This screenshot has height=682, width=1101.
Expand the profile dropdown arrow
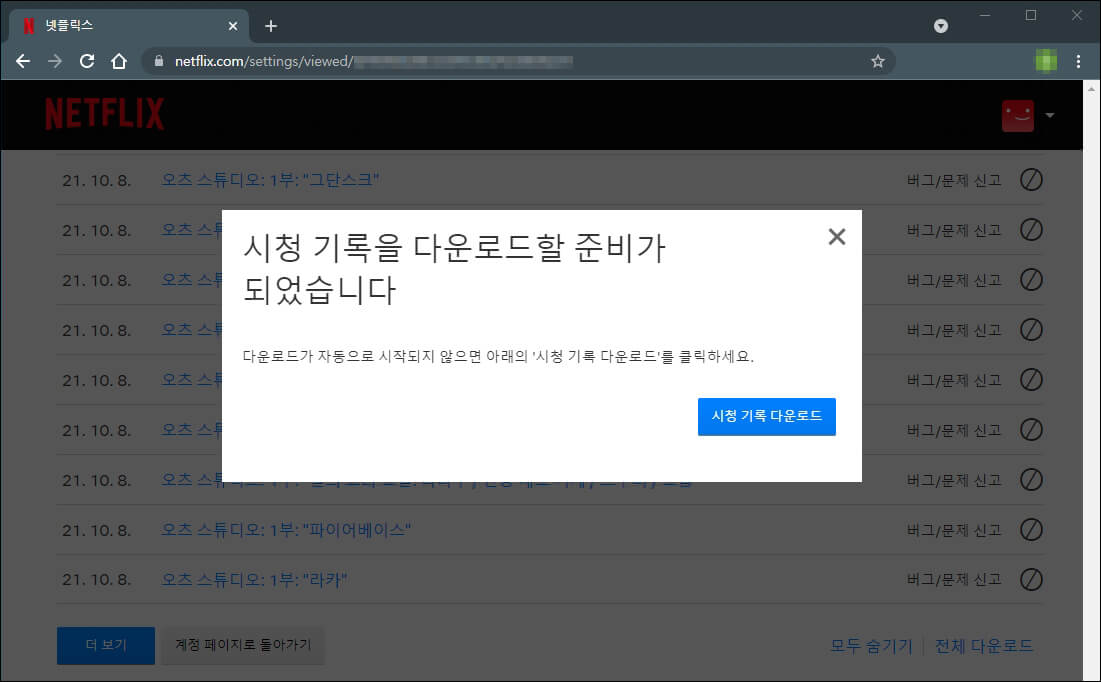pyautogui.click(x=1050, y=115)
